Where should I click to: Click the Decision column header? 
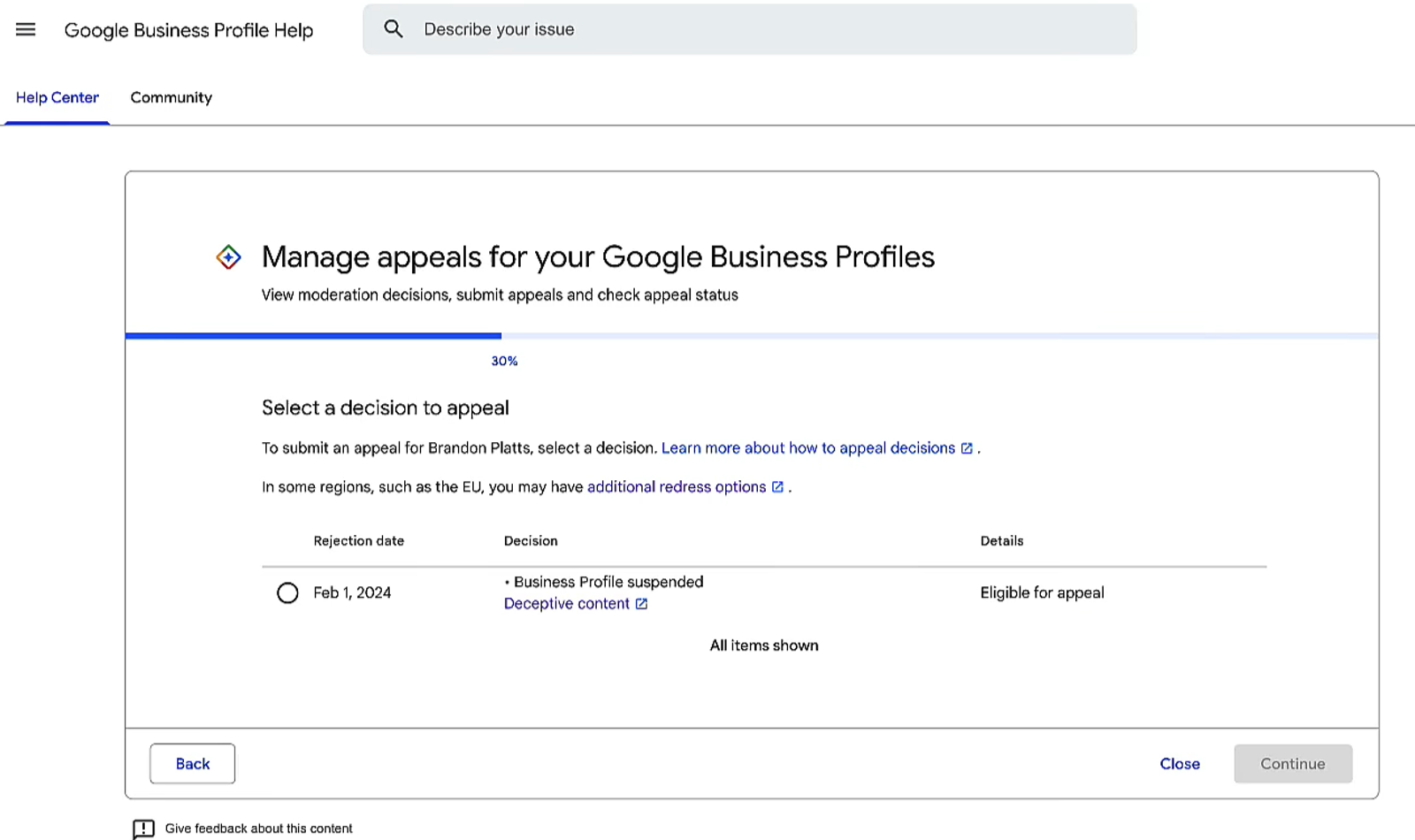tap(531, 541)
